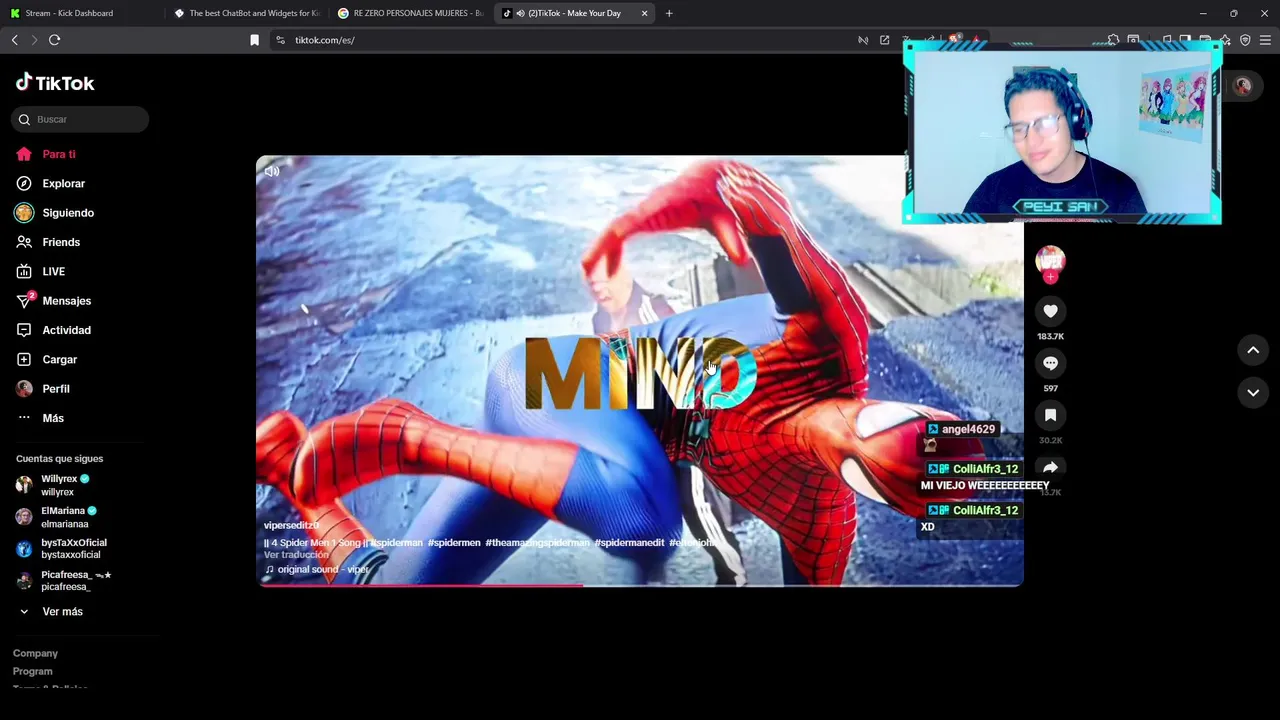Click the open-in-new-window icon in the address bar
The width and height of the screenshot is (1280, 720).
pyautogui.click(x=884, y=40)
